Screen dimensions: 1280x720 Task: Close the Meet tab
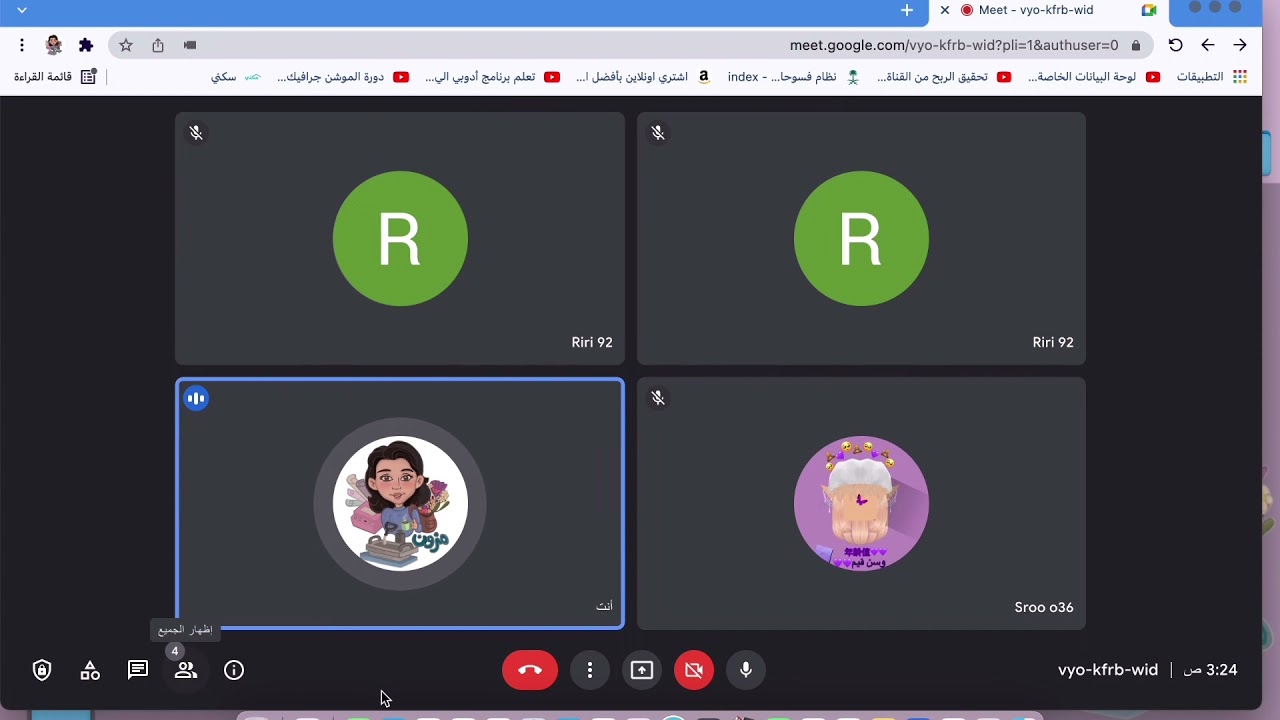[945, 10]
